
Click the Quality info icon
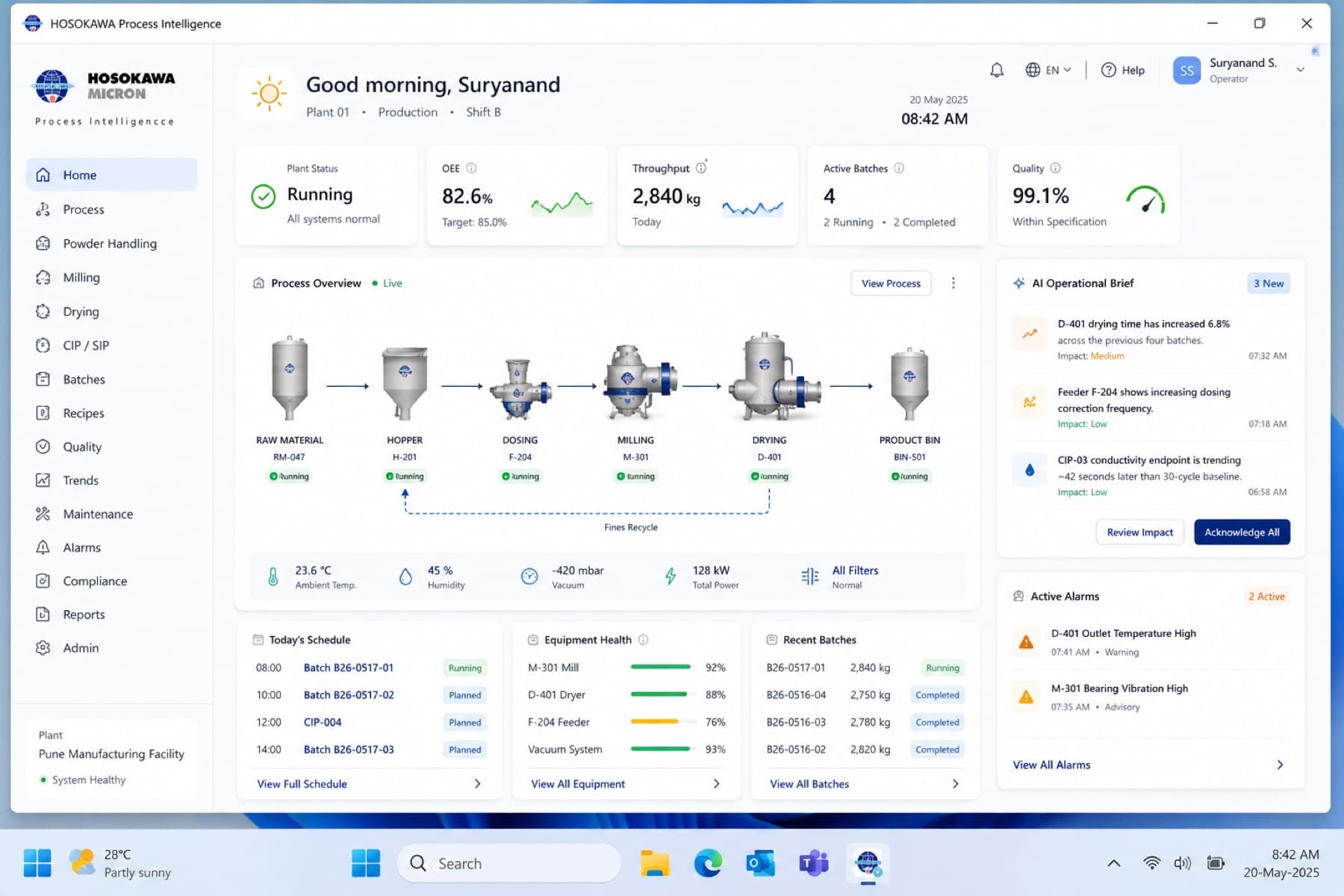[x=1055, y=168]
